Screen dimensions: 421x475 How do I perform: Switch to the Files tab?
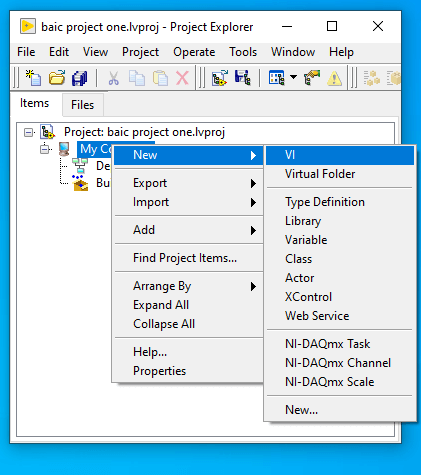click(x=82, y=105)
